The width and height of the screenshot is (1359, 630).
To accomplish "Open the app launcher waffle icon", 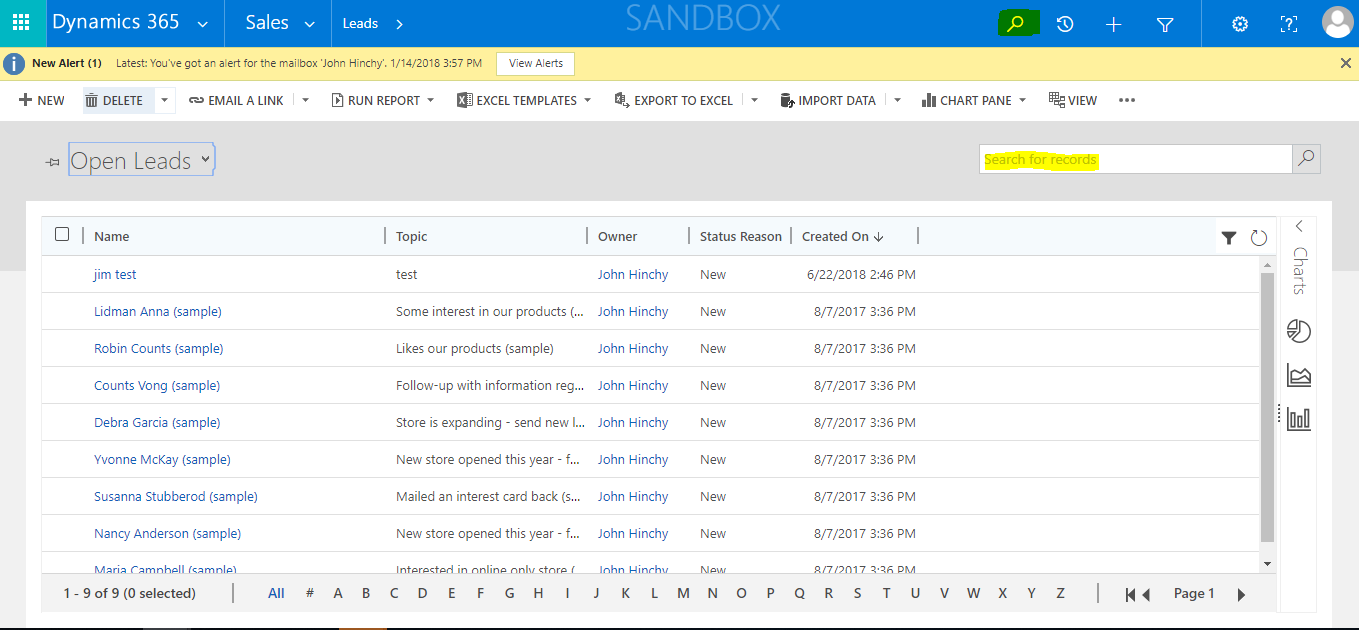I will [x=21, y=22].
